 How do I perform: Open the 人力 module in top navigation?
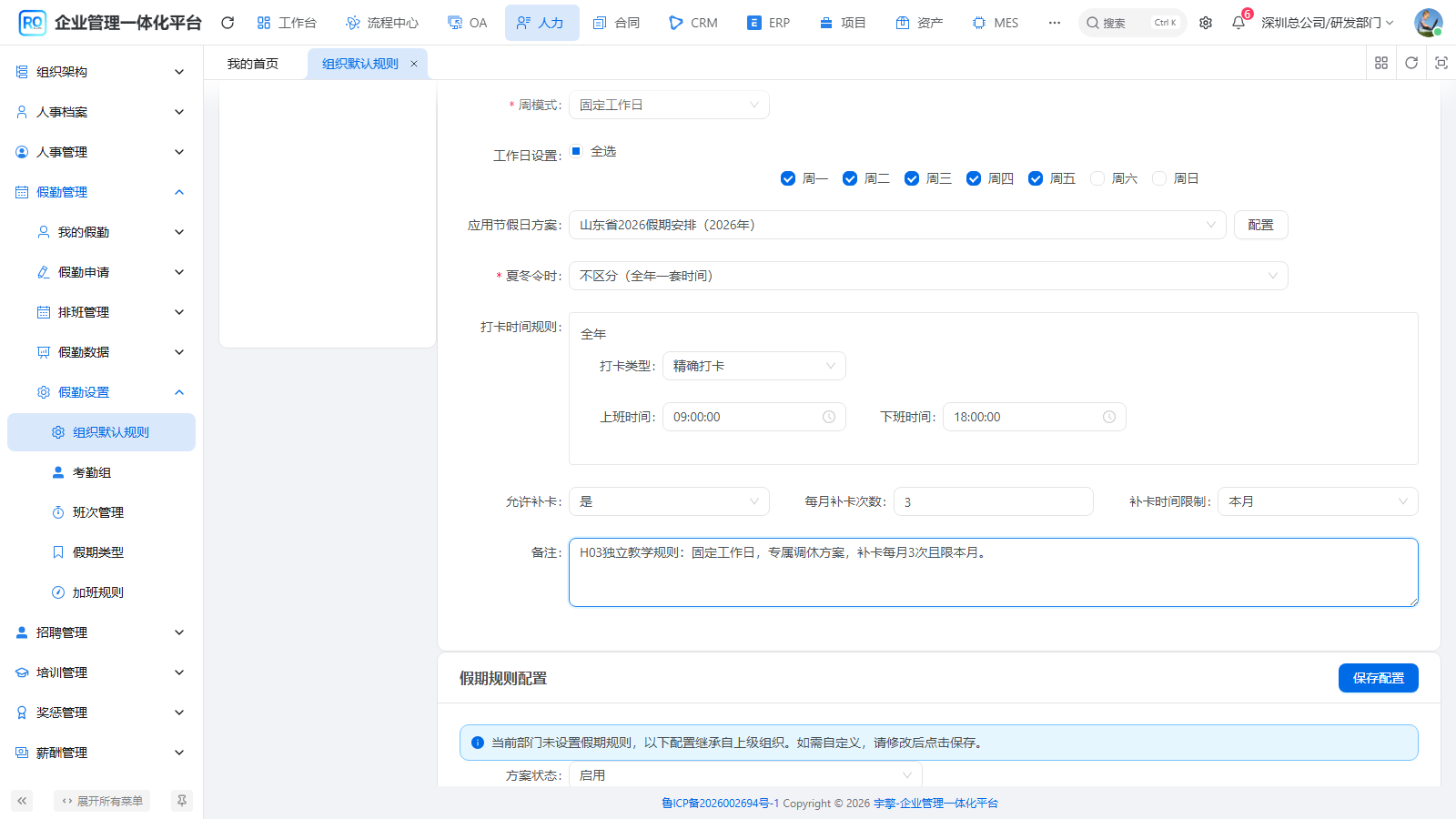[x=541, y=23]
